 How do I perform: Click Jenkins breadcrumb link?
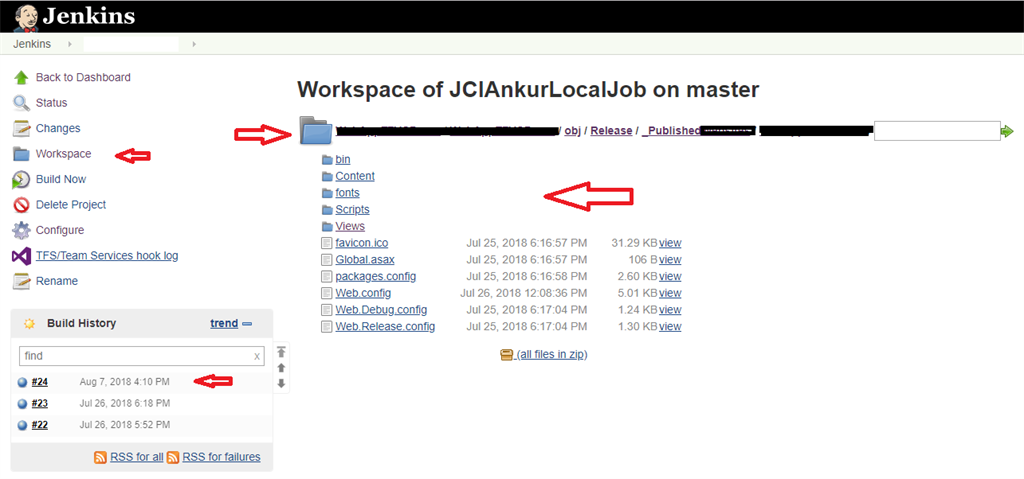tap(32, 44)
